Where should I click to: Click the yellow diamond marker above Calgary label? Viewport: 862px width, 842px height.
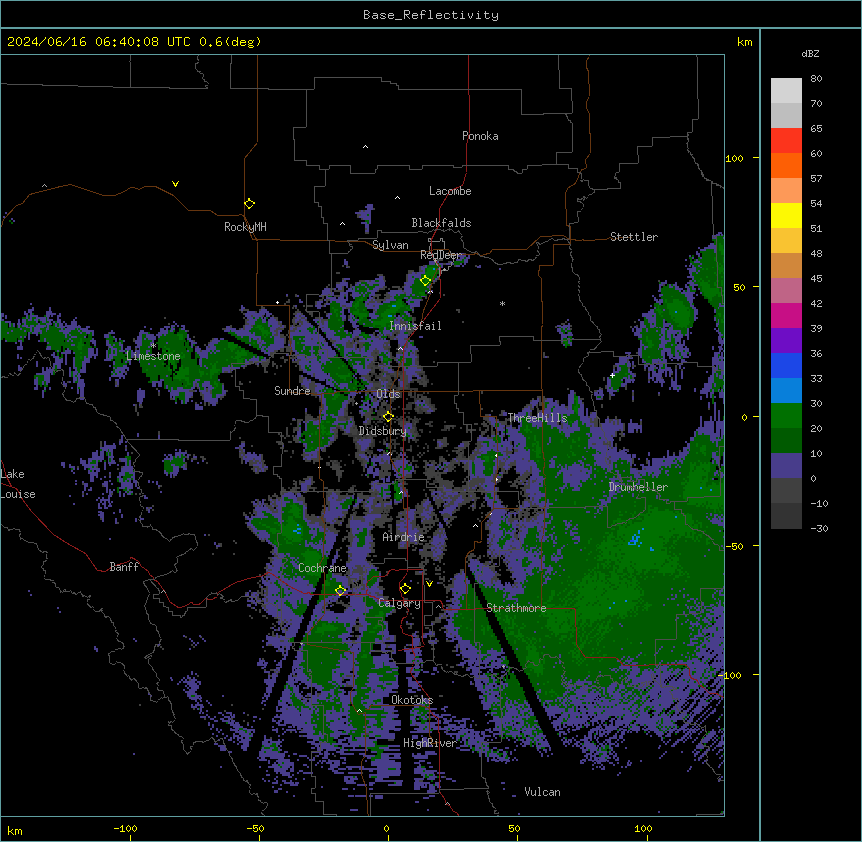click(x=405, y=589)
